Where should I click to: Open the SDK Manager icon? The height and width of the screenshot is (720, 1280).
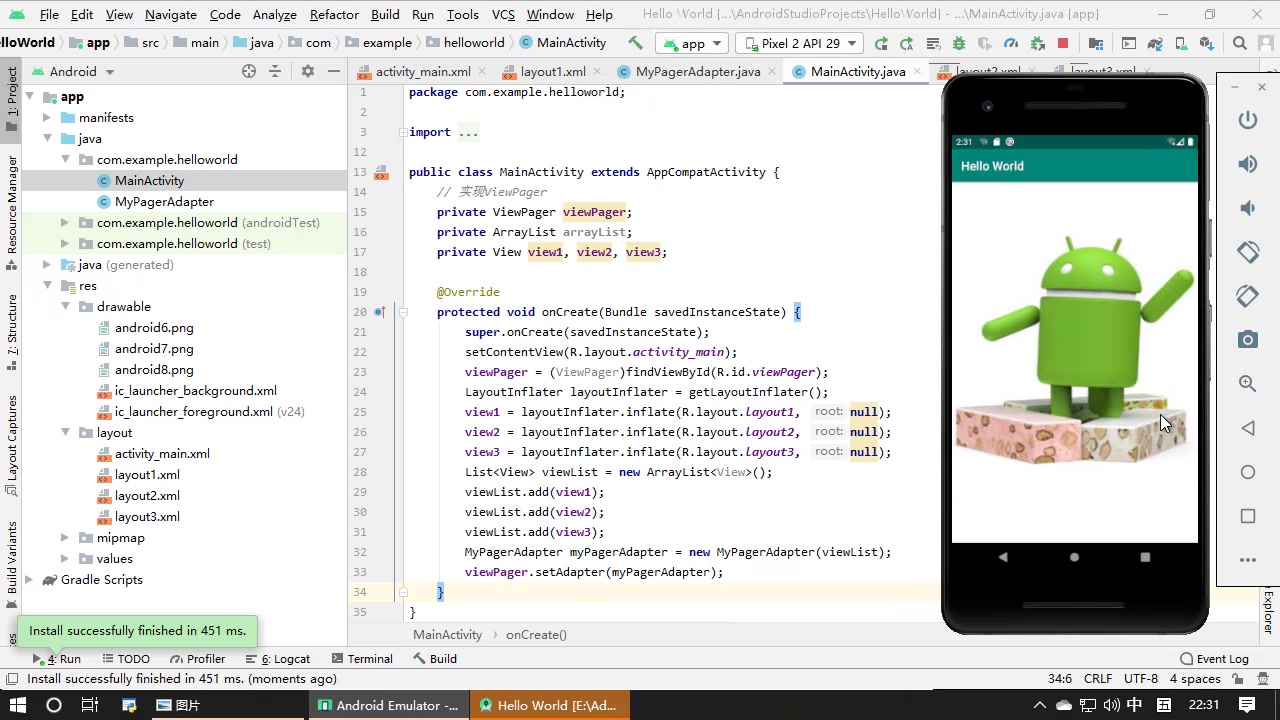click(x=1207, y=43)
